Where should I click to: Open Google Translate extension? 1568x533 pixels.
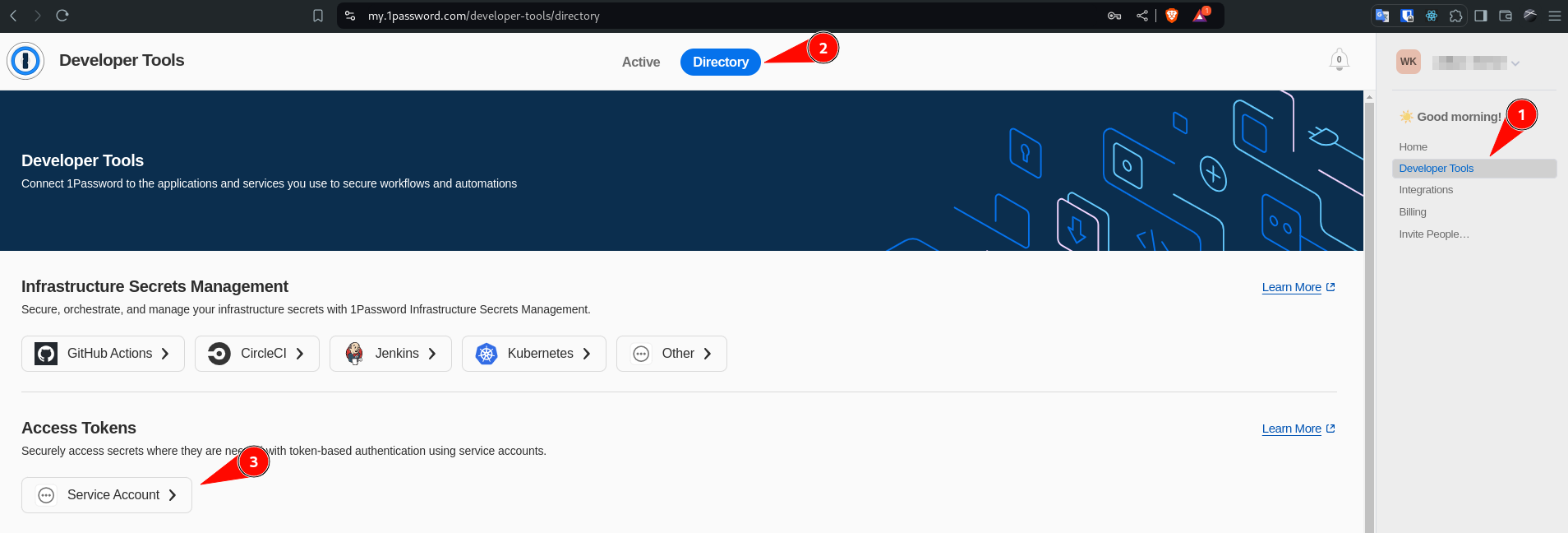tap(1382, 16)
